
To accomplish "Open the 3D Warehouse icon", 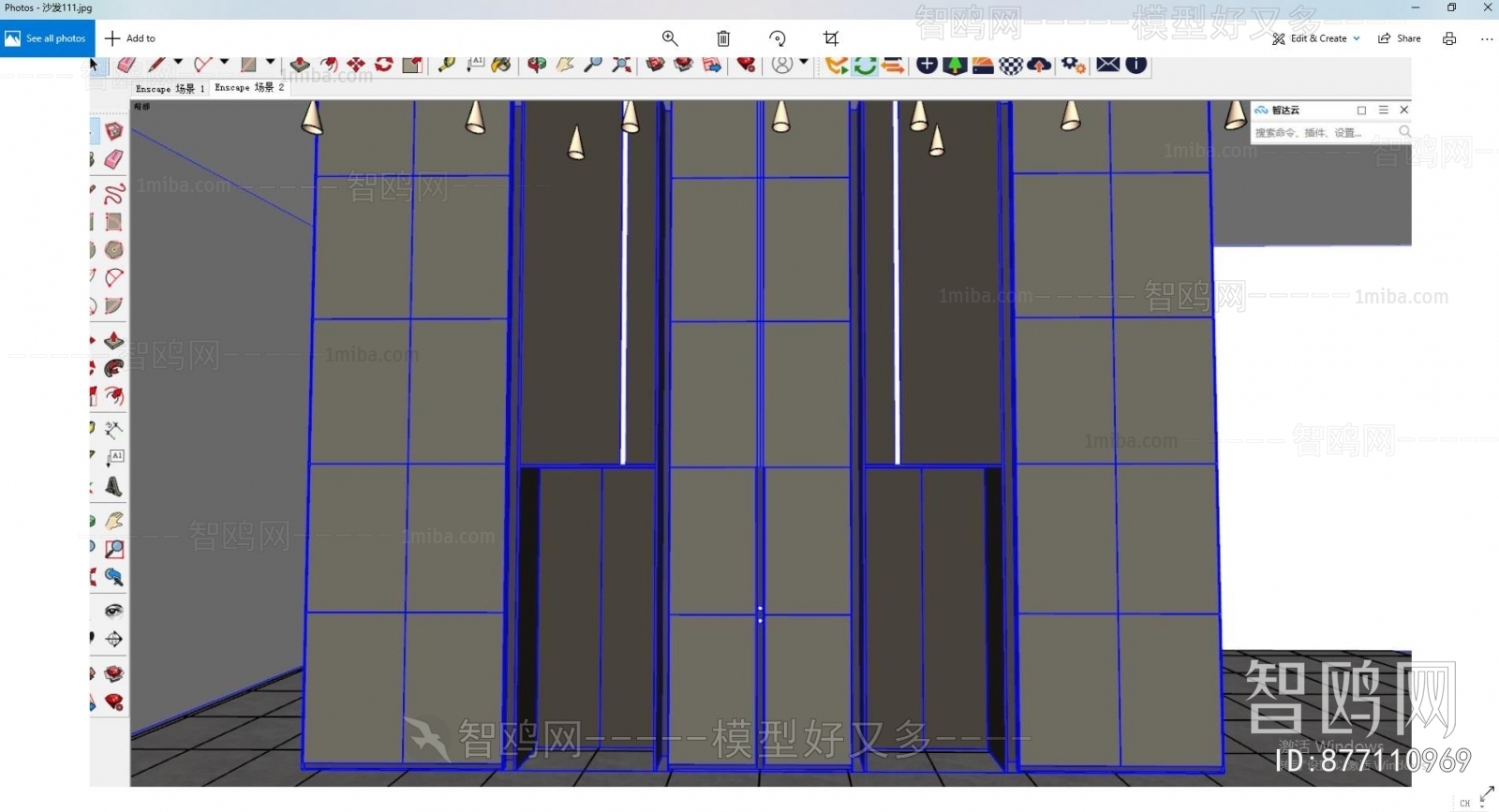I will [656, 65].
